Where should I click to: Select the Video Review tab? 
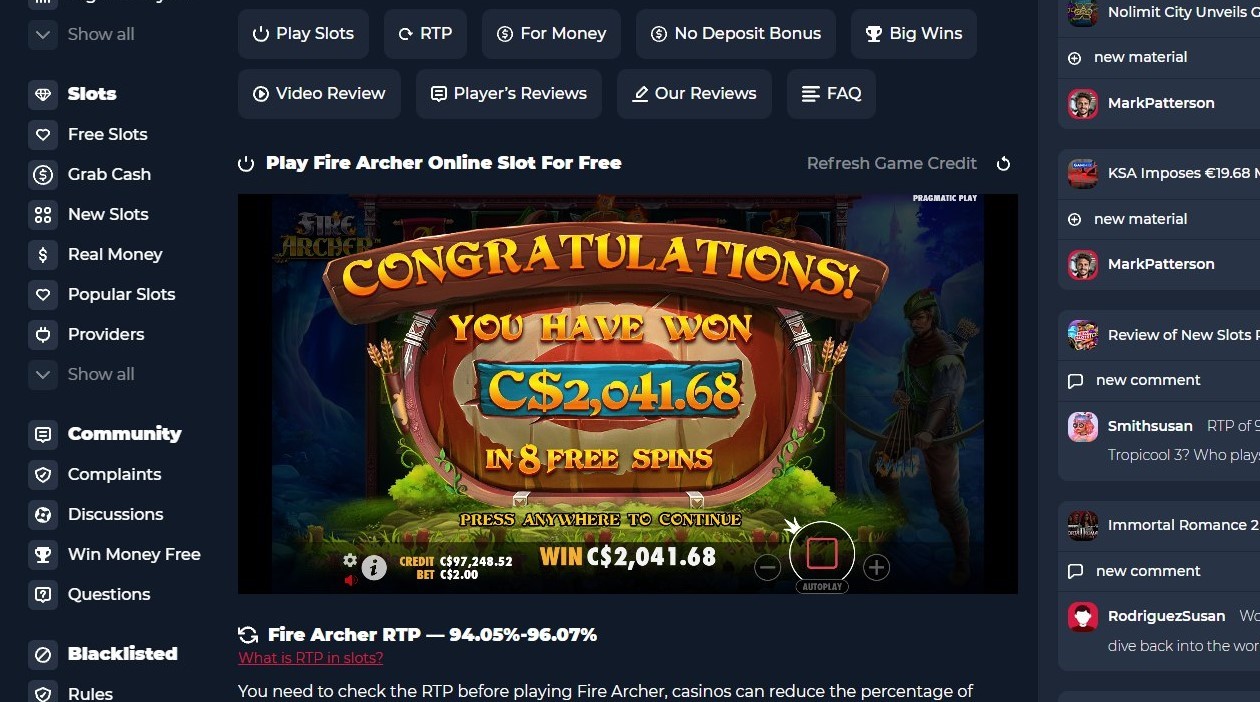pos(319,94)
